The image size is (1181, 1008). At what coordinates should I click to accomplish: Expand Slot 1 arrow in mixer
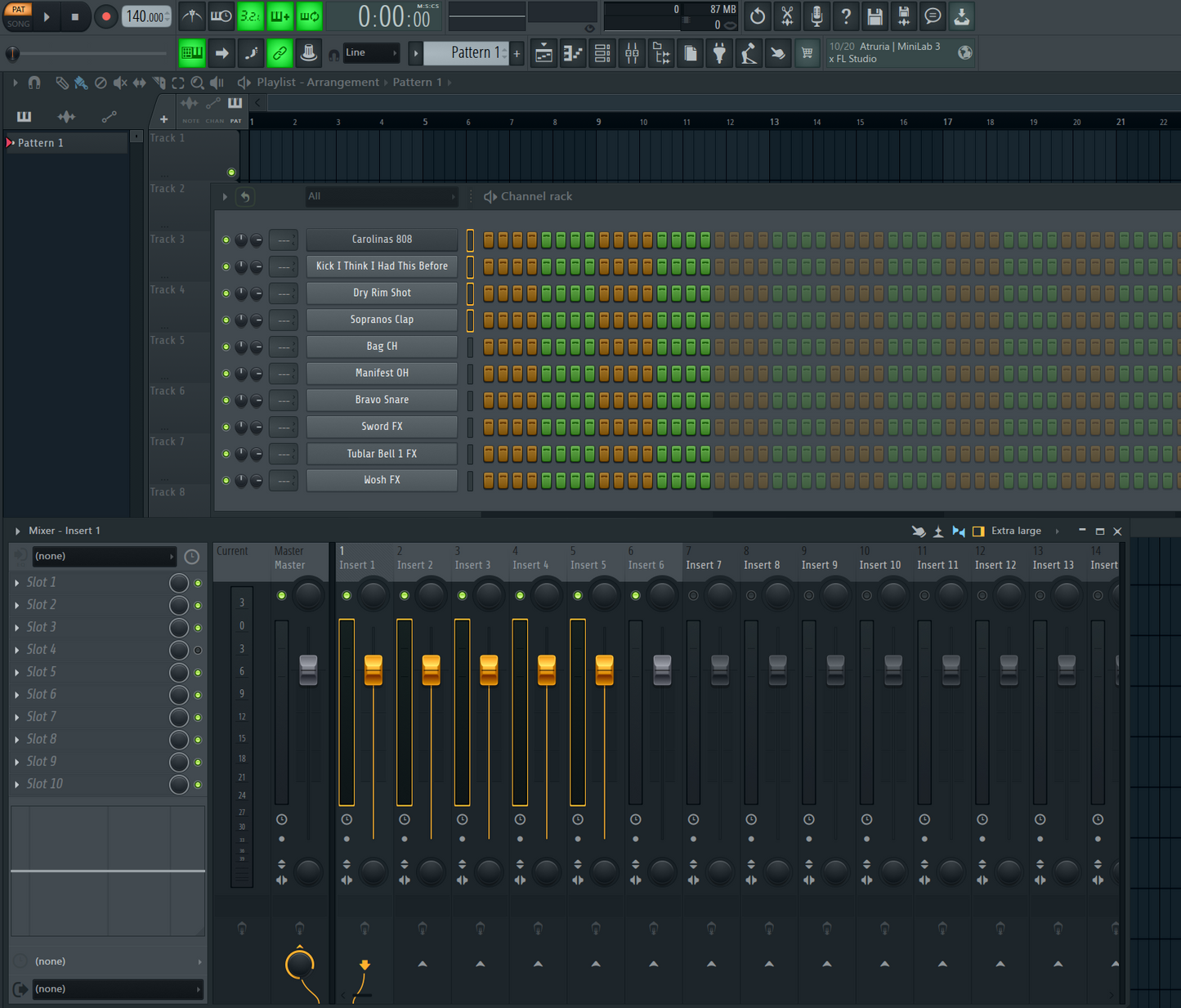tap(17, 583)
